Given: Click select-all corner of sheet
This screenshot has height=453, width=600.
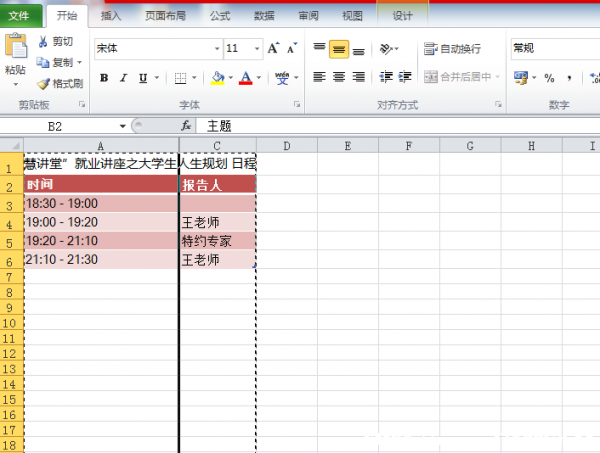Looking at the screenshot, I should coord(12,145).
